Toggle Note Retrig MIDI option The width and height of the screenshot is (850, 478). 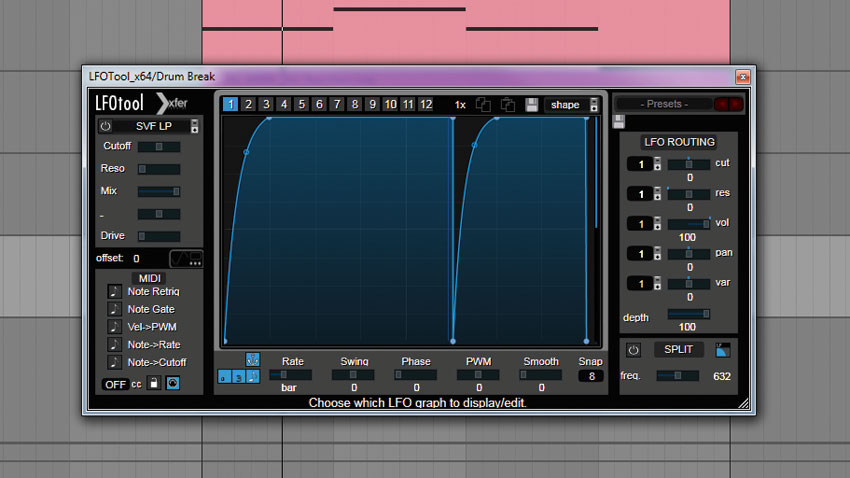pyautogui.click(x=114, y=292)
